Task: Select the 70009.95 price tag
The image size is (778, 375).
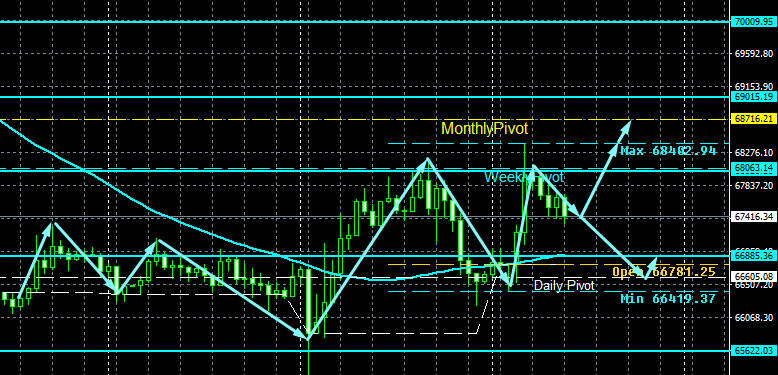Action: click(x=754, y=21)
